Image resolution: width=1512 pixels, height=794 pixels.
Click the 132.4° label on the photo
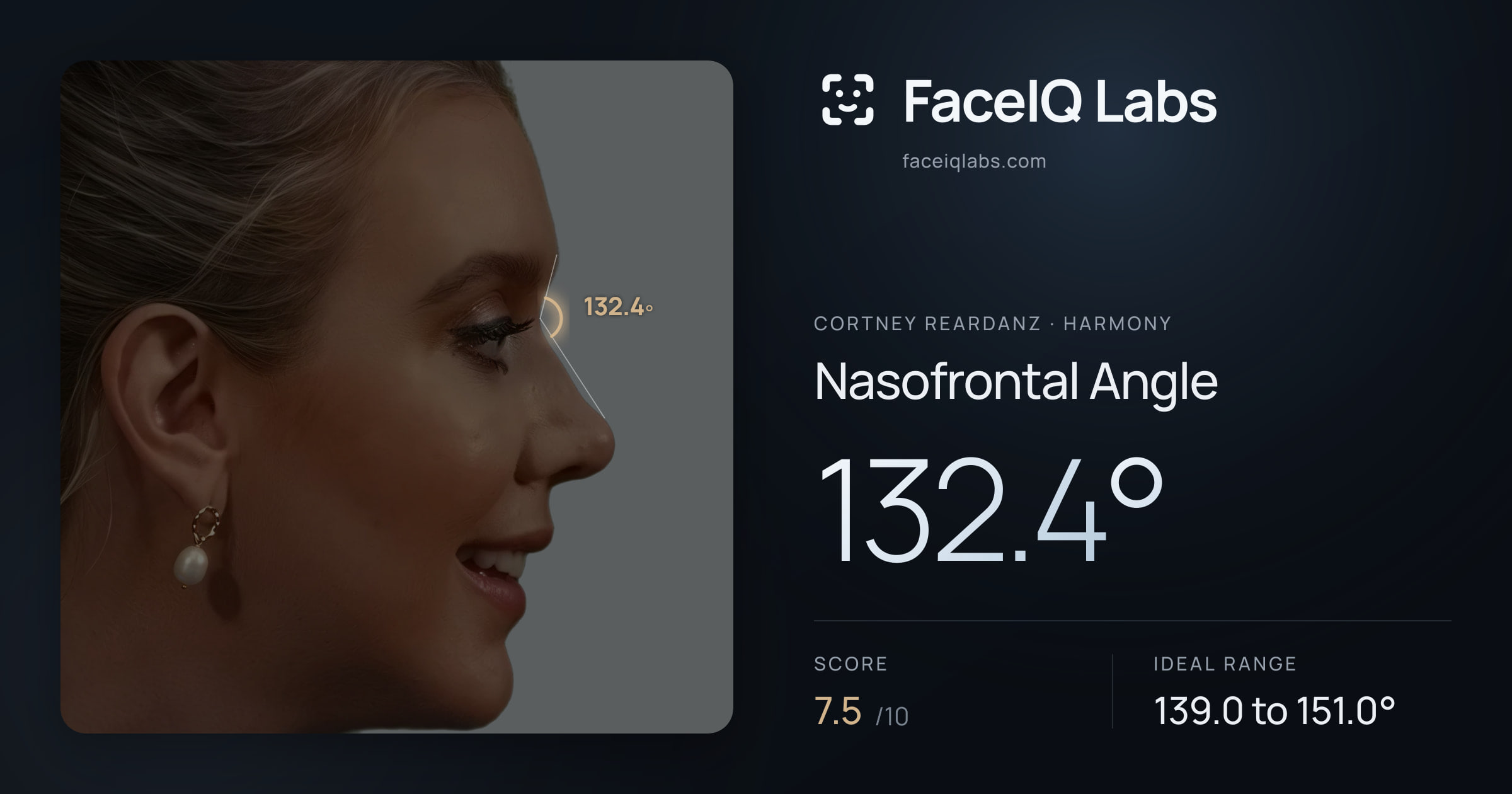(x=618, y=307)
